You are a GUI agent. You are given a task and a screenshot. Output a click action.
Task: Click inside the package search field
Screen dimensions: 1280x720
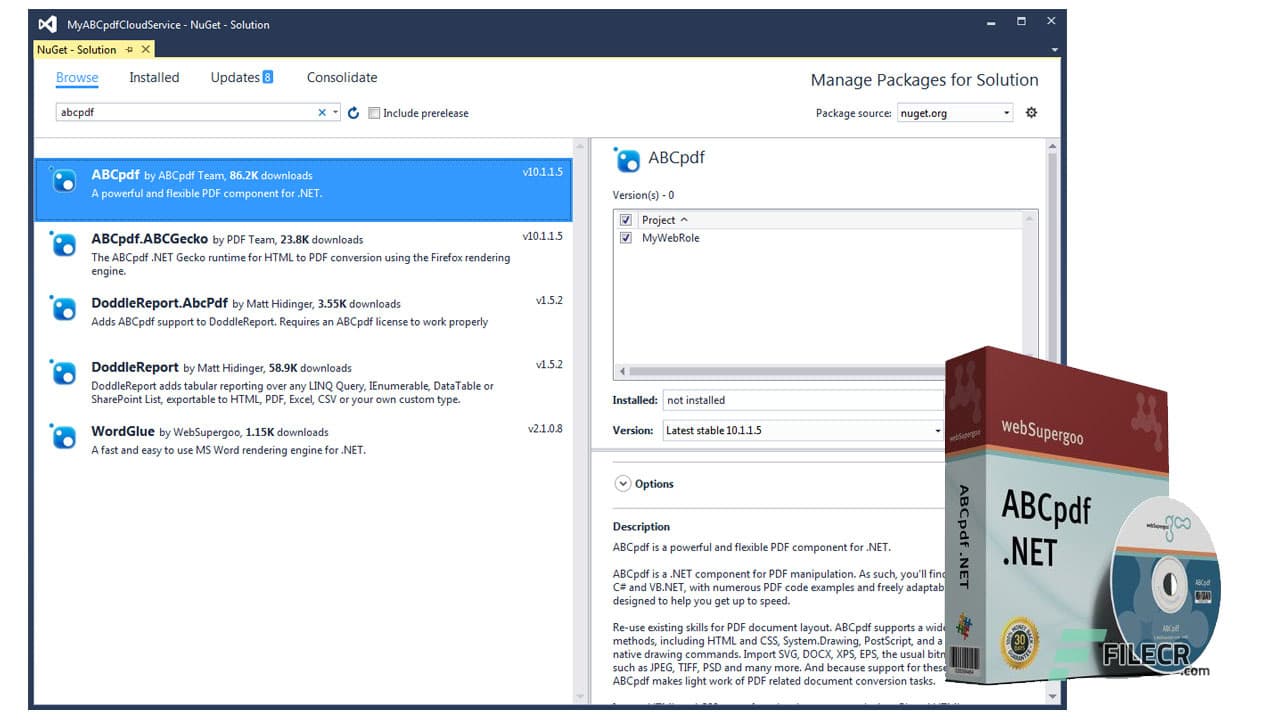[x=180, y=113]
